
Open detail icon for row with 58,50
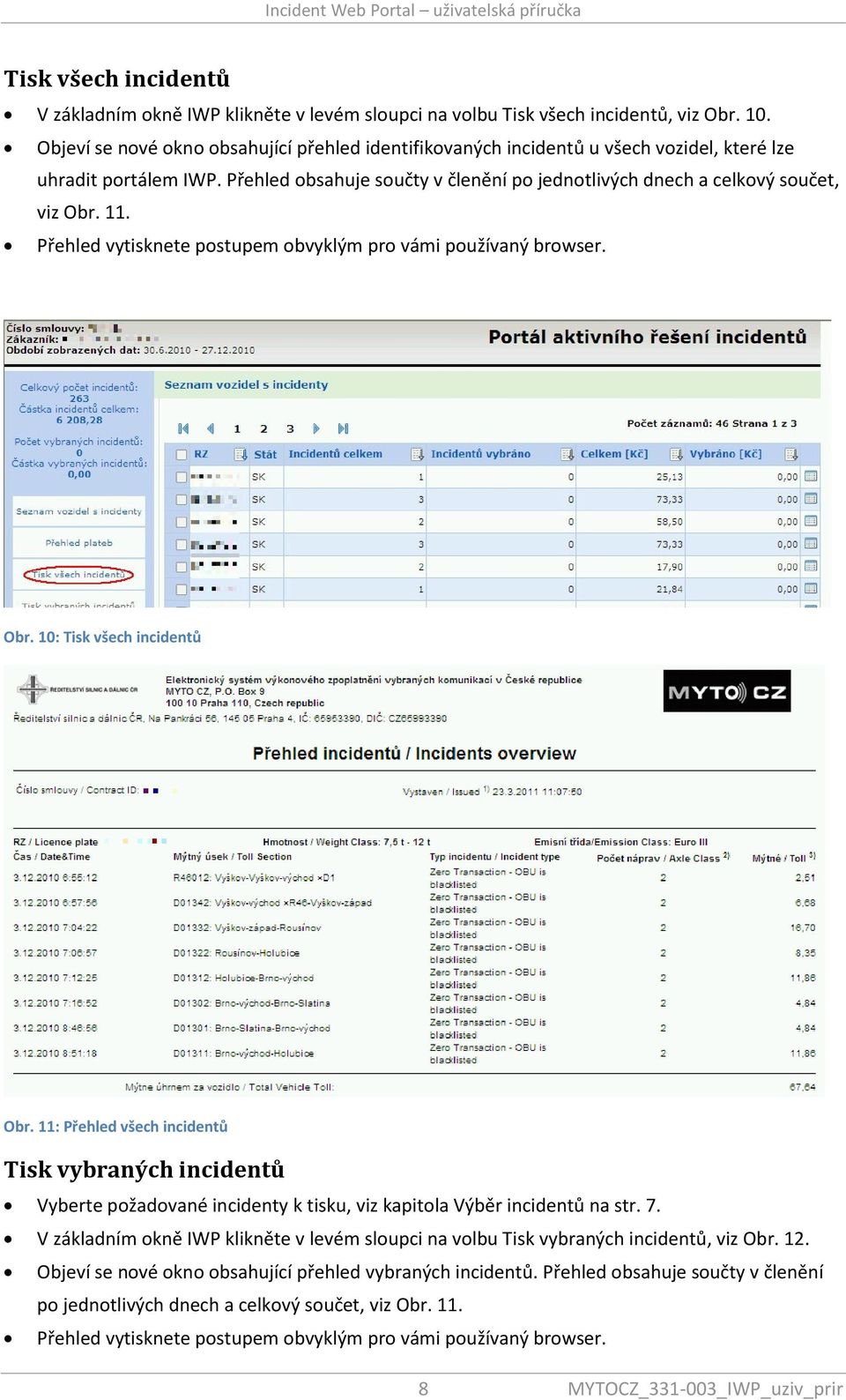[811, 521]
